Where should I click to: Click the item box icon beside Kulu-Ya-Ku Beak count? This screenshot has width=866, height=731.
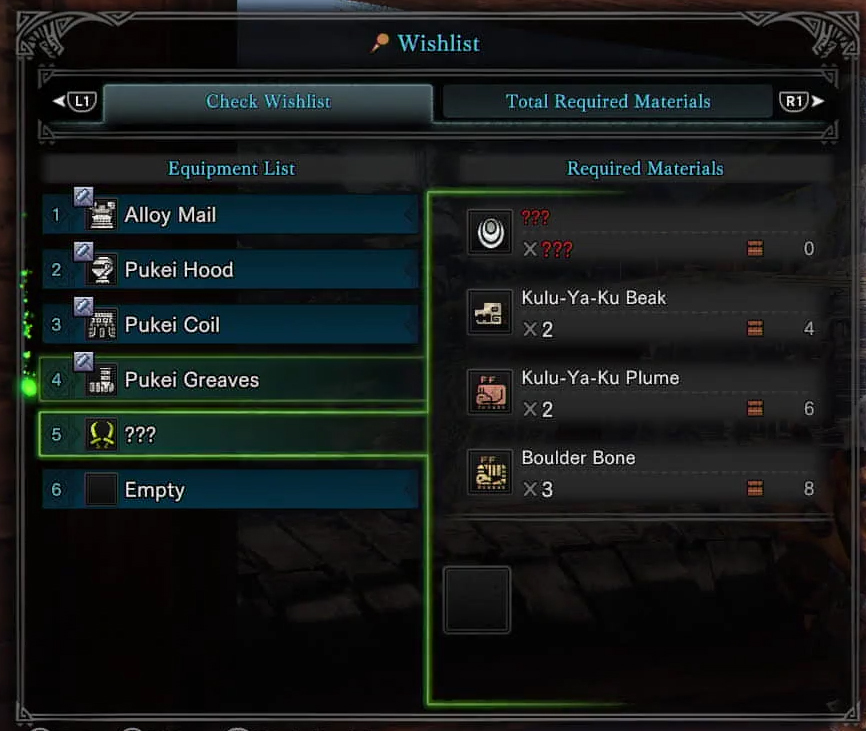[x=755, y=329]
